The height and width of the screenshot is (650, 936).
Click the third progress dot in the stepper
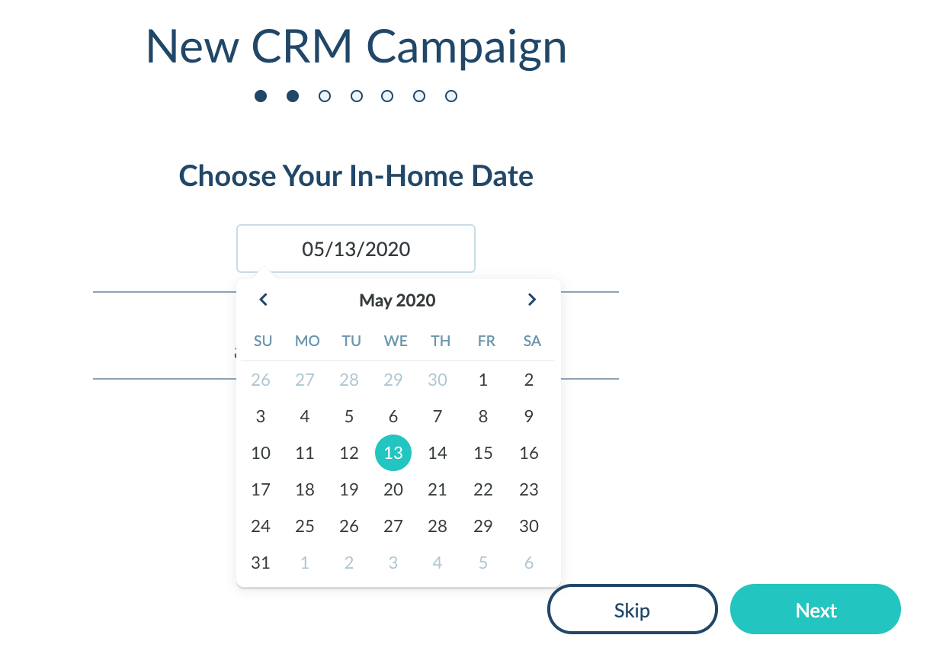coord(324,96)
